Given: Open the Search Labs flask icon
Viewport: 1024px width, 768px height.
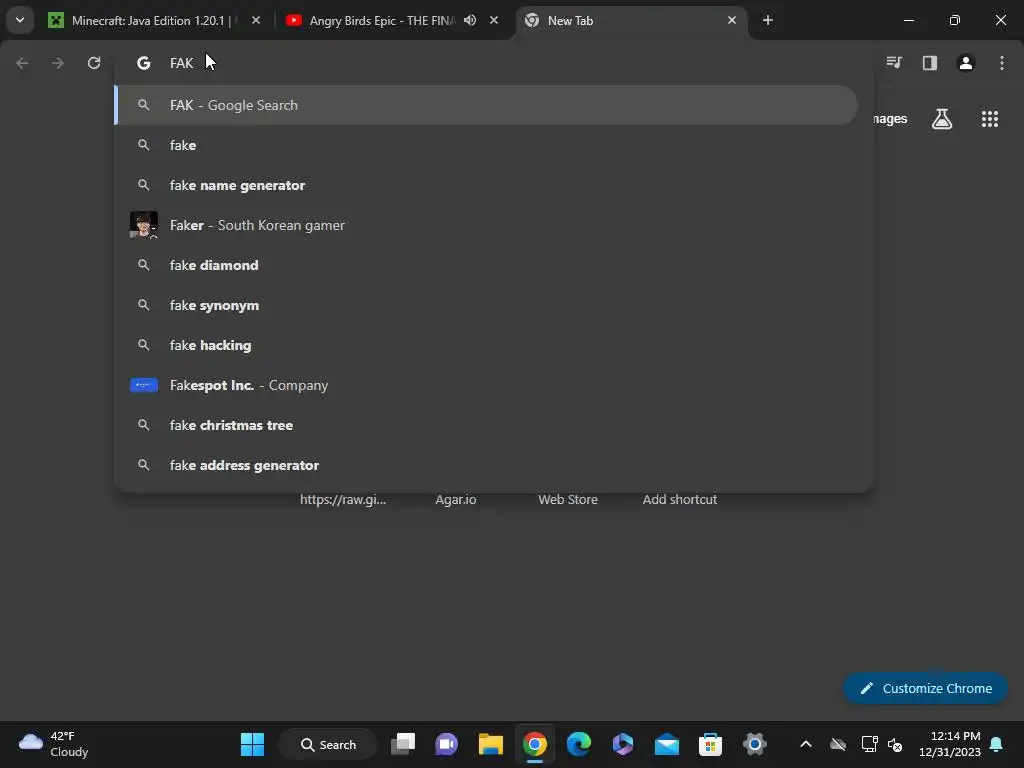Looking at the screenshot, I should (942, 119).
